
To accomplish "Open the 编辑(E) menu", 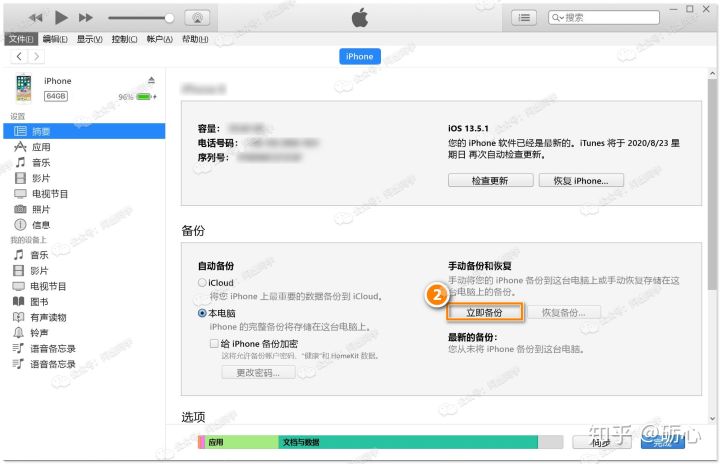I will (x=55, y=39).
